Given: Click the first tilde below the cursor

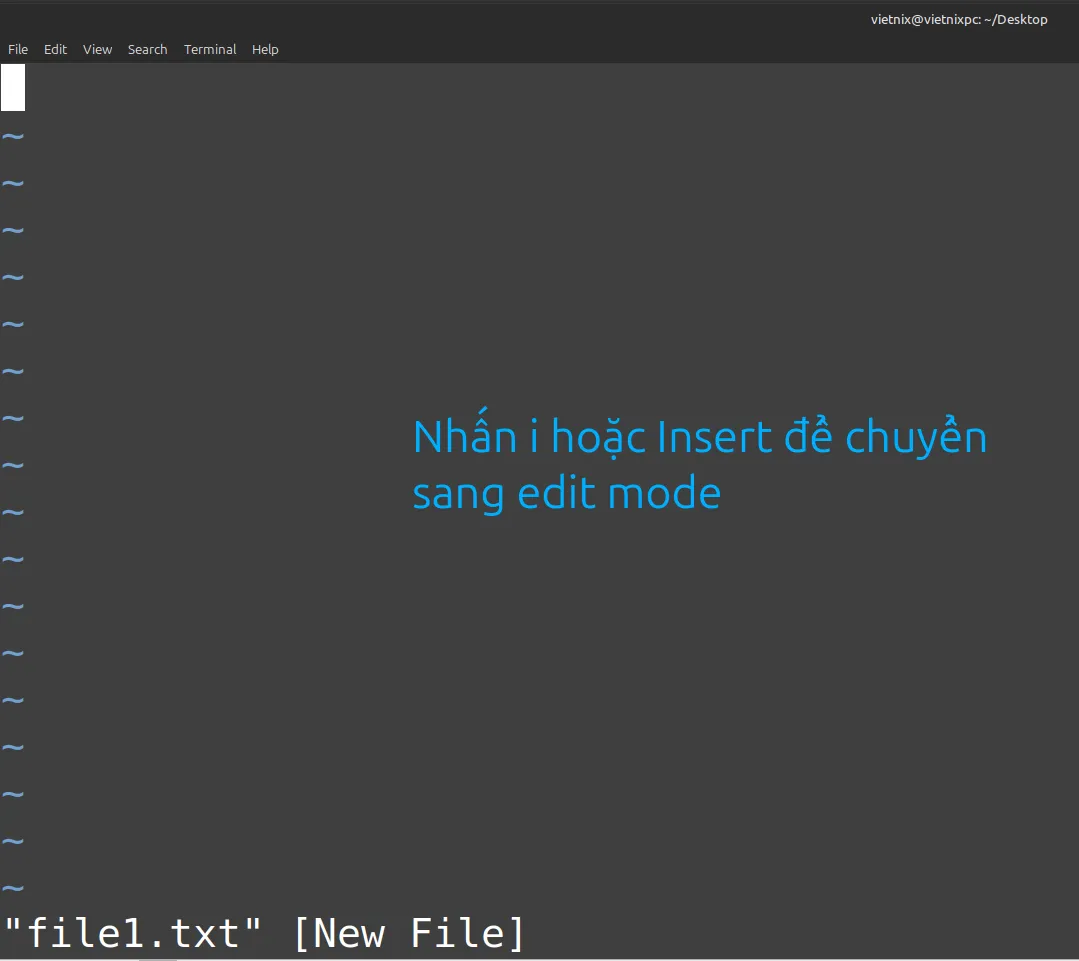Looking at the screenshot, I should point(13,136).
